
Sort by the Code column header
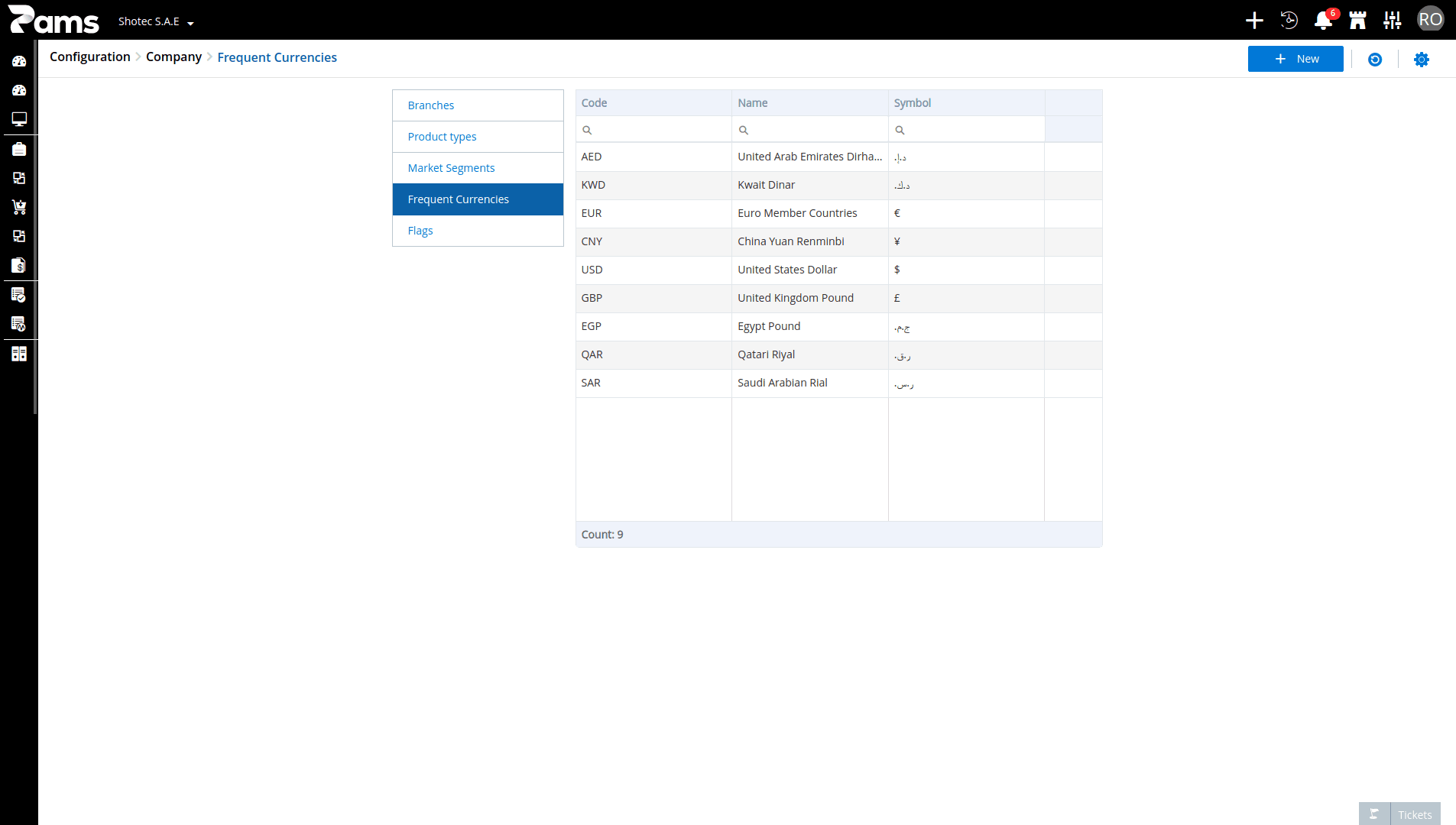tap(653, 103)
